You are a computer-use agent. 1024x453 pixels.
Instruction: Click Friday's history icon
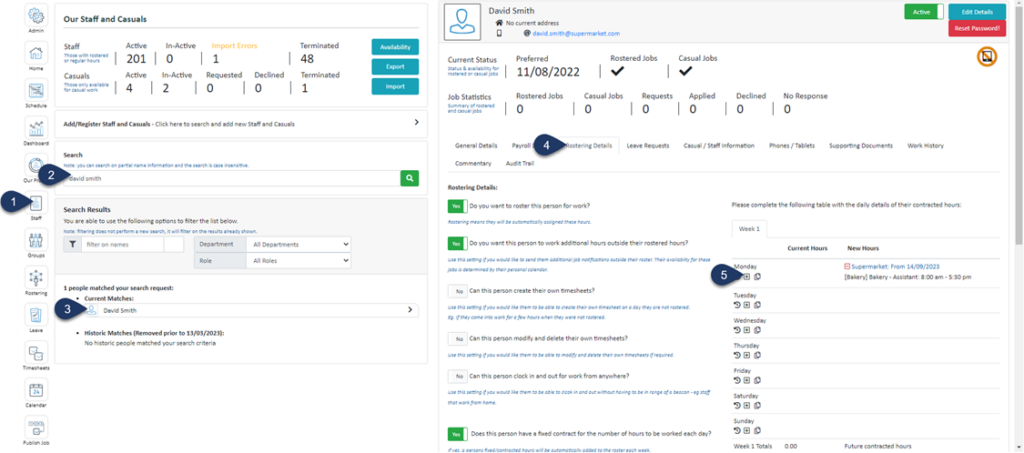(737, 380)
